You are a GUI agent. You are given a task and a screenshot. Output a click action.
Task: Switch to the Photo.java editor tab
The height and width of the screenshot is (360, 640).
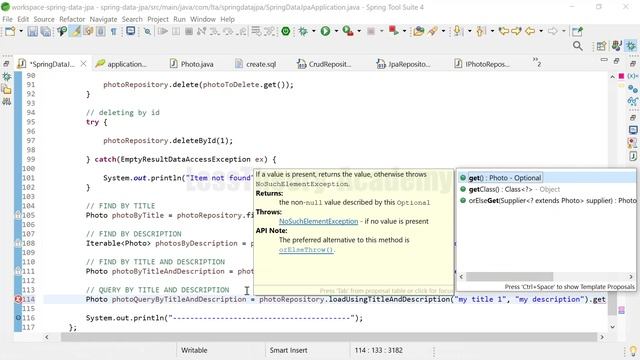coord(192,64)
